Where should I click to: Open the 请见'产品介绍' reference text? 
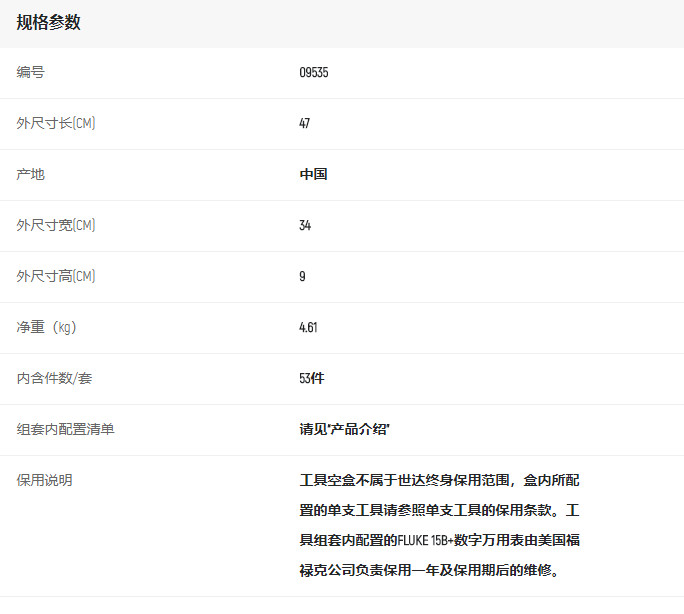(344, 429)
